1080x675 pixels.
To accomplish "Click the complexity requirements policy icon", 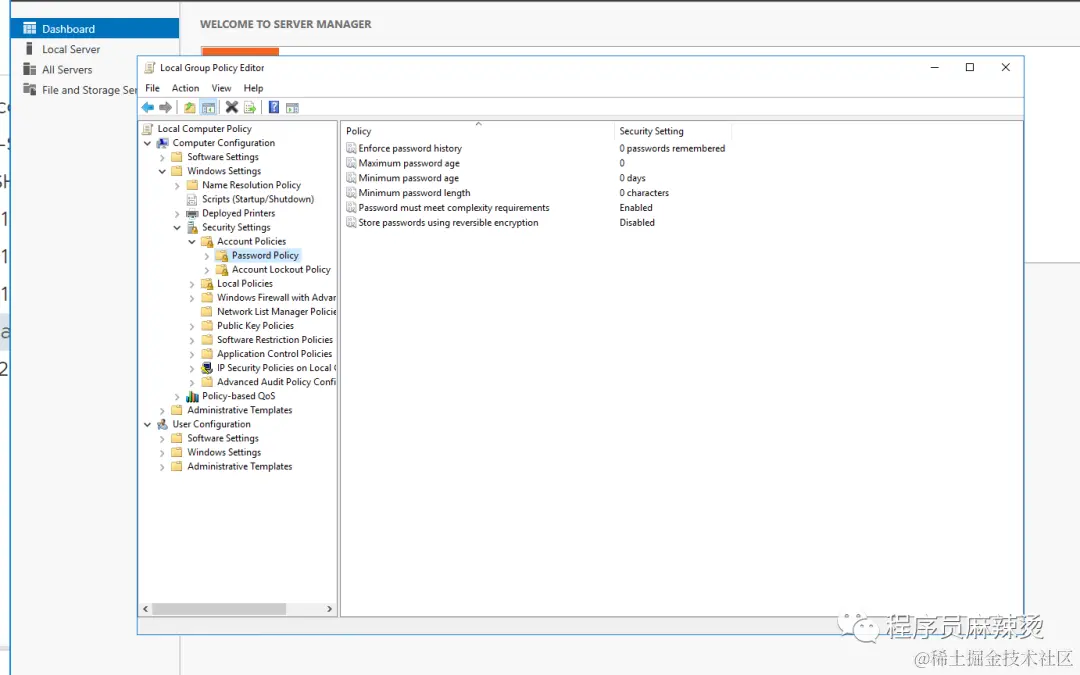I will click(x=351, y=207).
